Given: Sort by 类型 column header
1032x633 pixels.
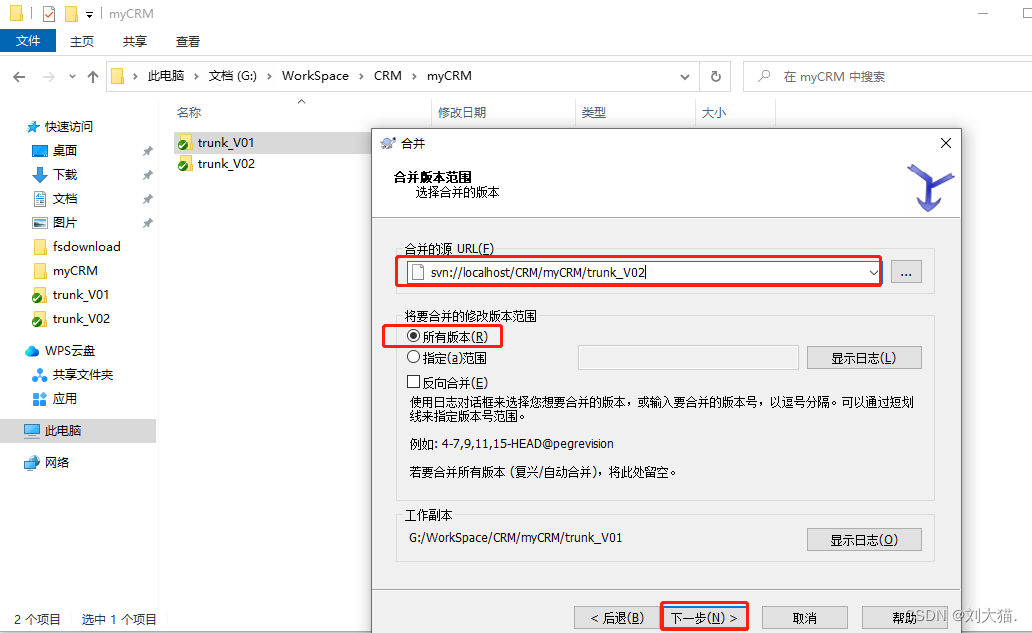Looking at the screenshot, I should pos(594,113).
